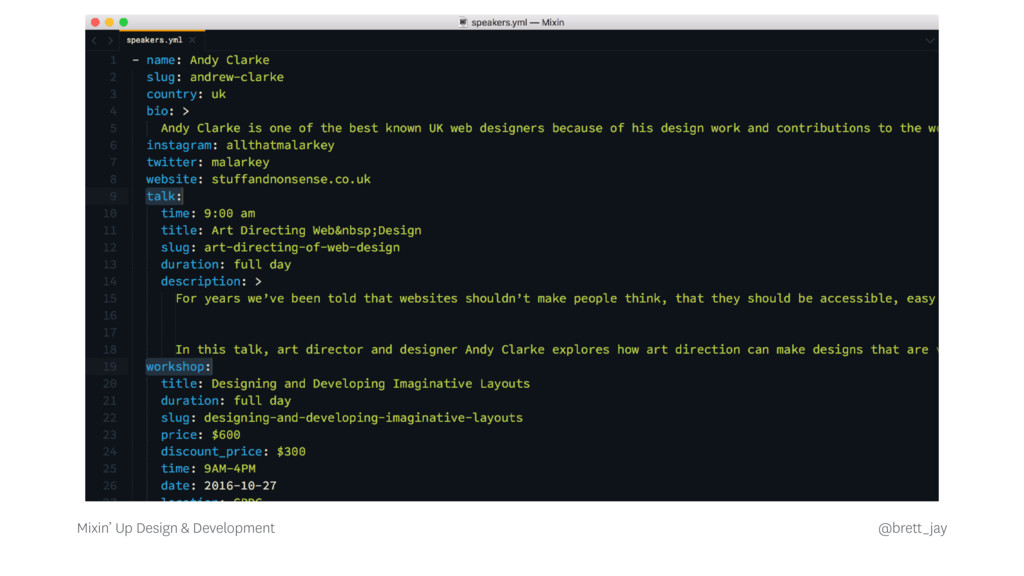Viewport: 1024px width, 576px height.
Task: Click the file icon in the title bar
Action: [x=463, y=22]
